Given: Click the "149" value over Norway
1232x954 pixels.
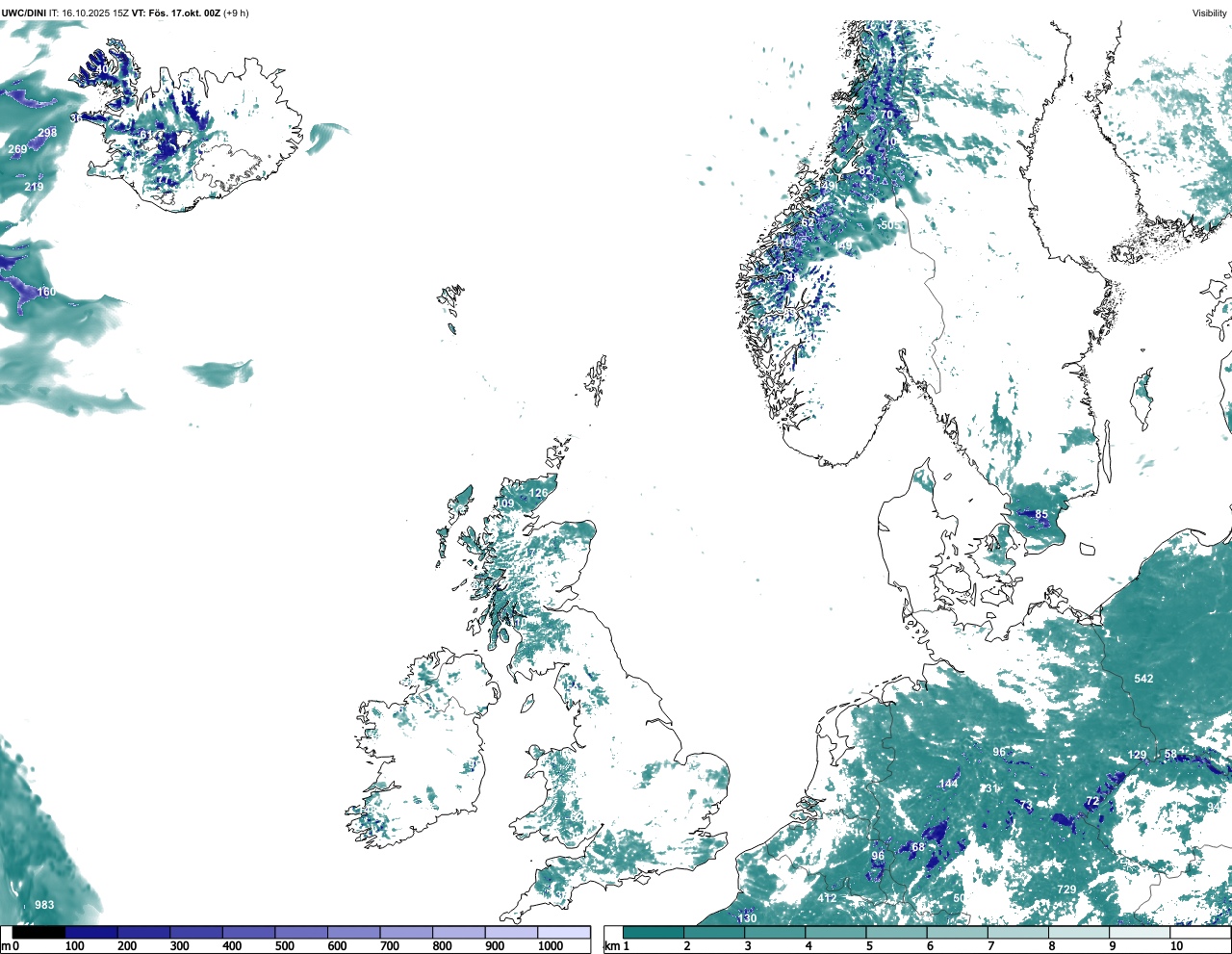Looking at the screenshot, I should 843,246.
